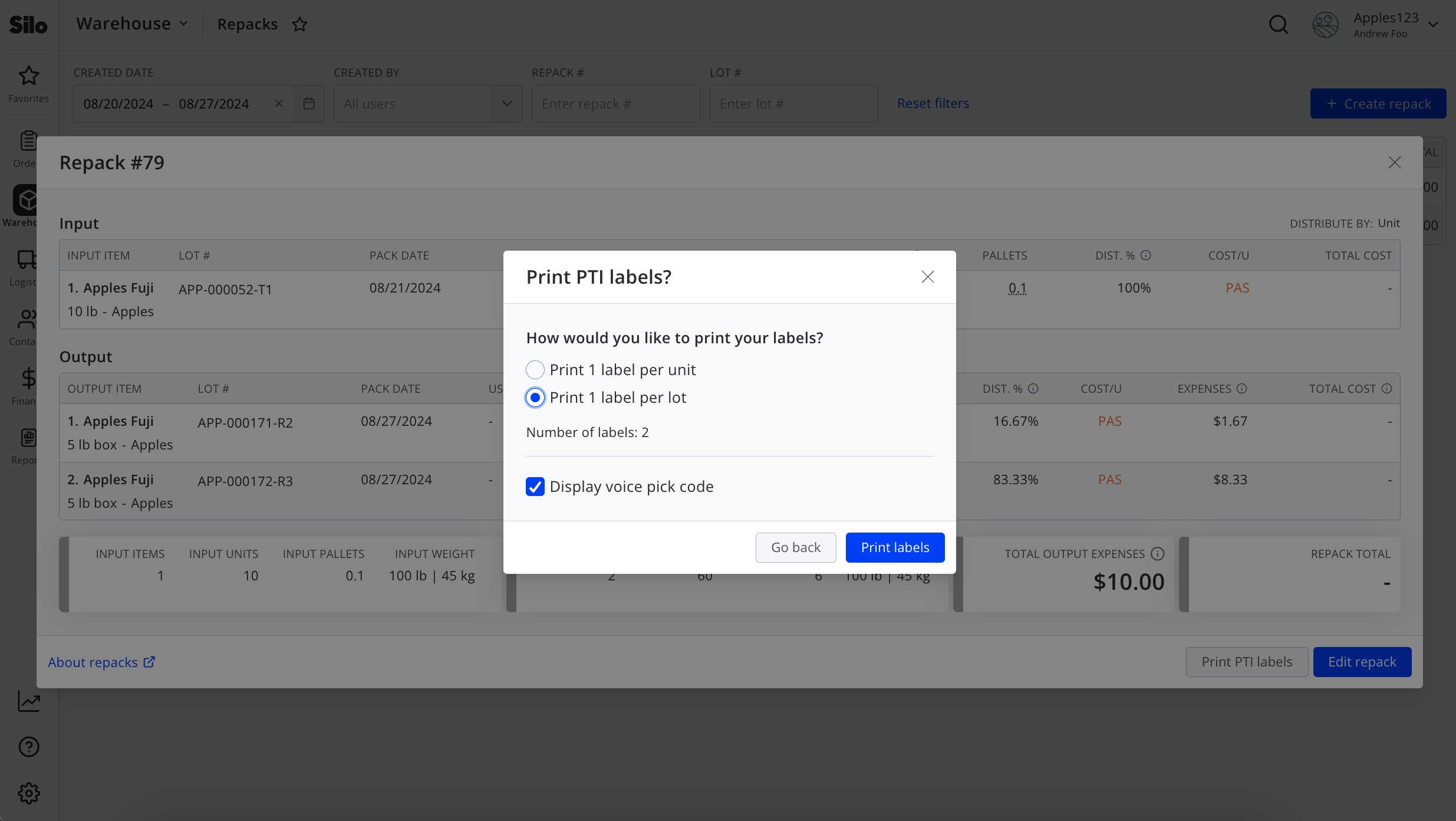Viewport: 1456px width, 821px height.
Task: Click info icon beside Total Output Expenses
Action: tap(1158, 554)
